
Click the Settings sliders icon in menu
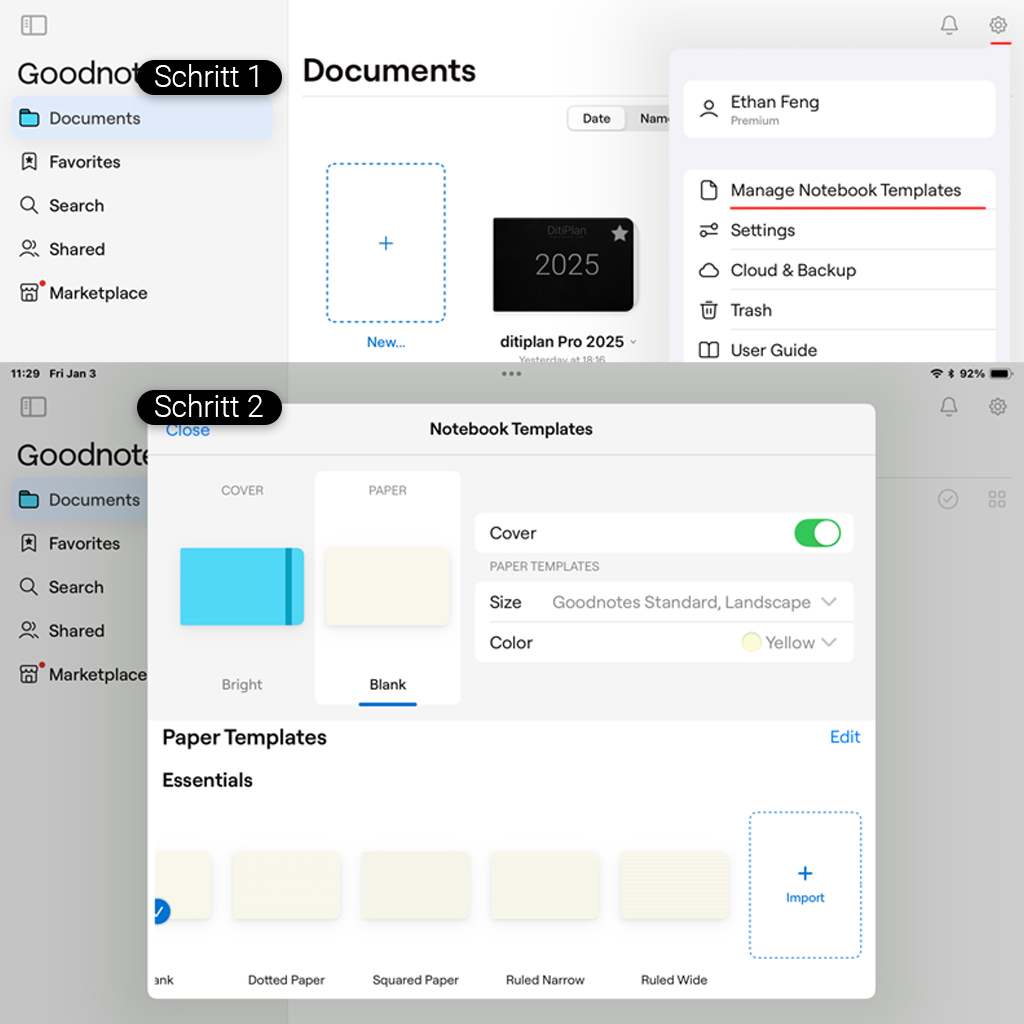point(708,230)
